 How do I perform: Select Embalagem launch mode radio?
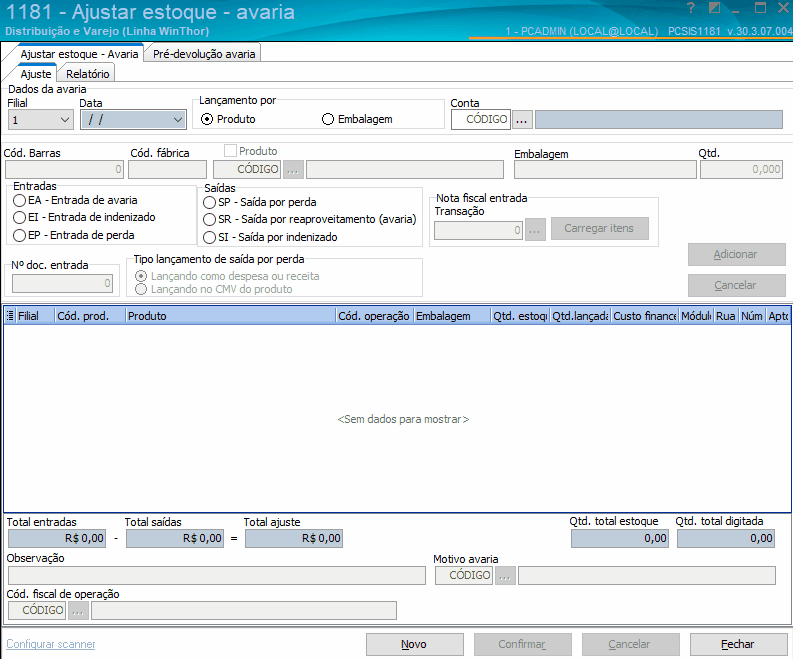pos(328,119)
